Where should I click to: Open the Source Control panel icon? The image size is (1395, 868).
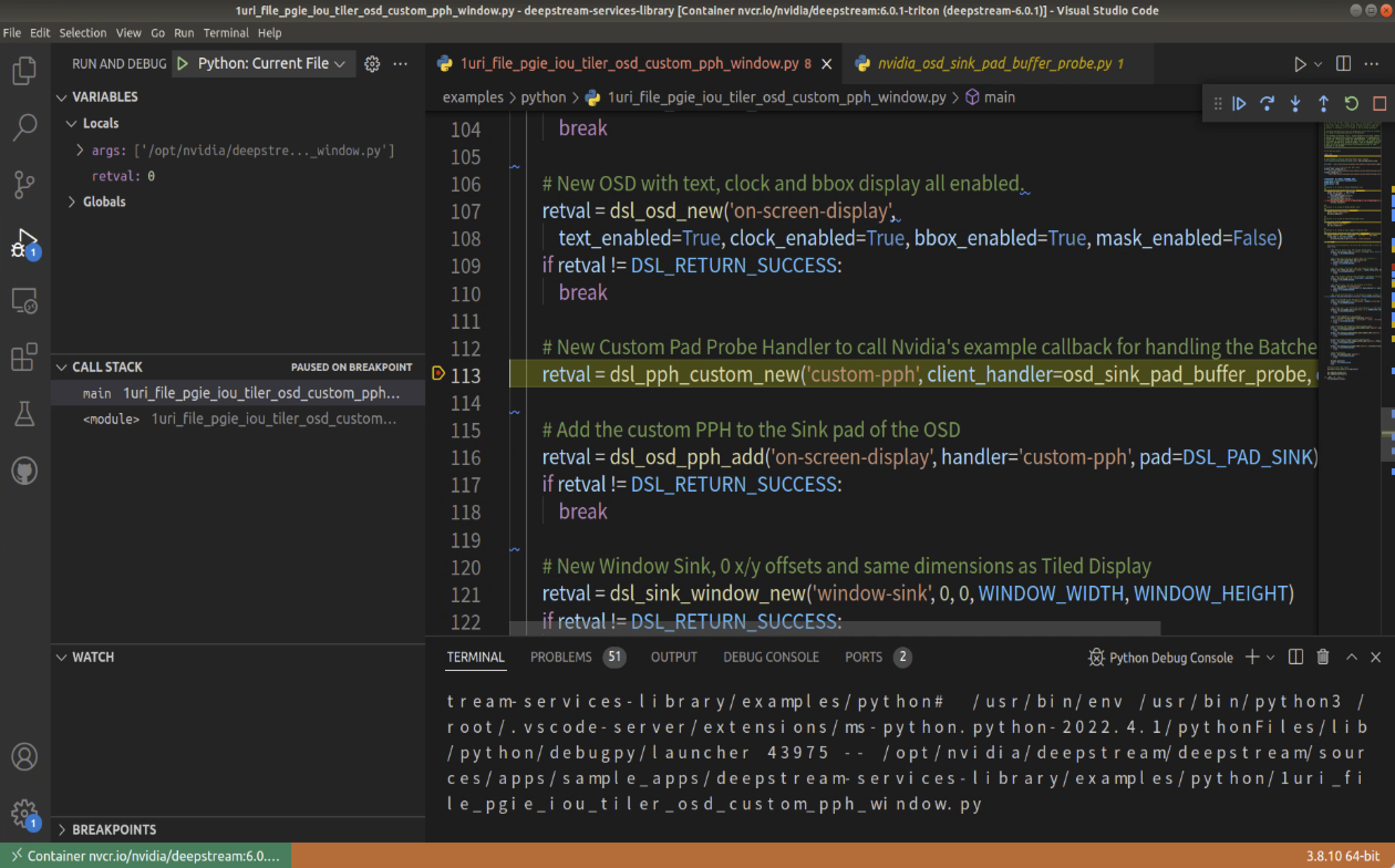[24, 184]
